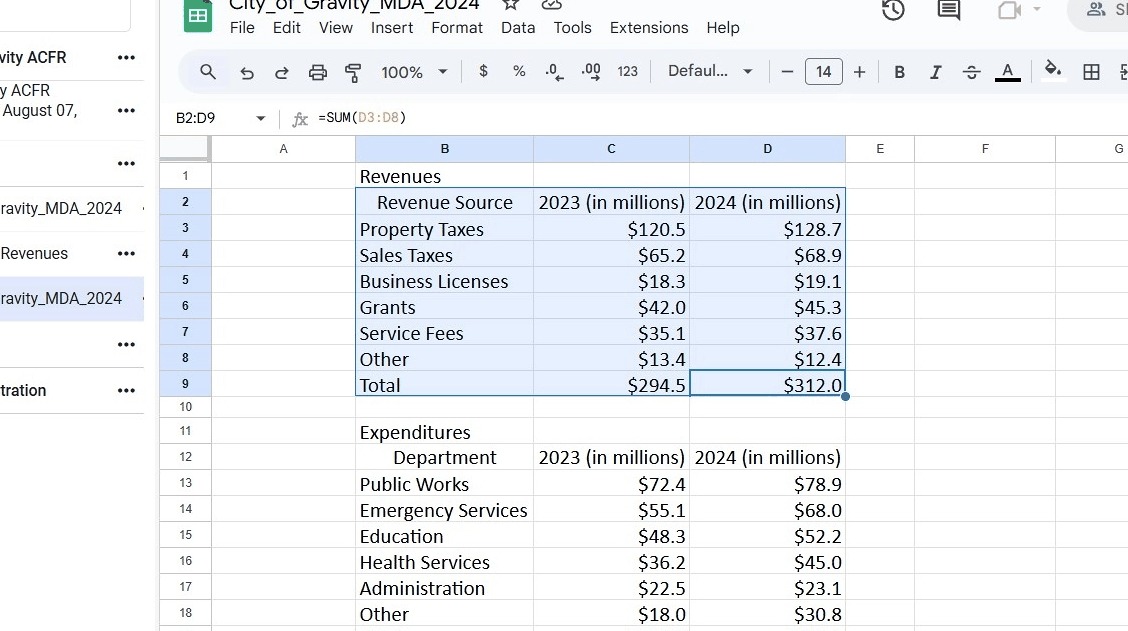Open the font family dropdown
This screenshot has width=1128, height=631.
point(710,71)
